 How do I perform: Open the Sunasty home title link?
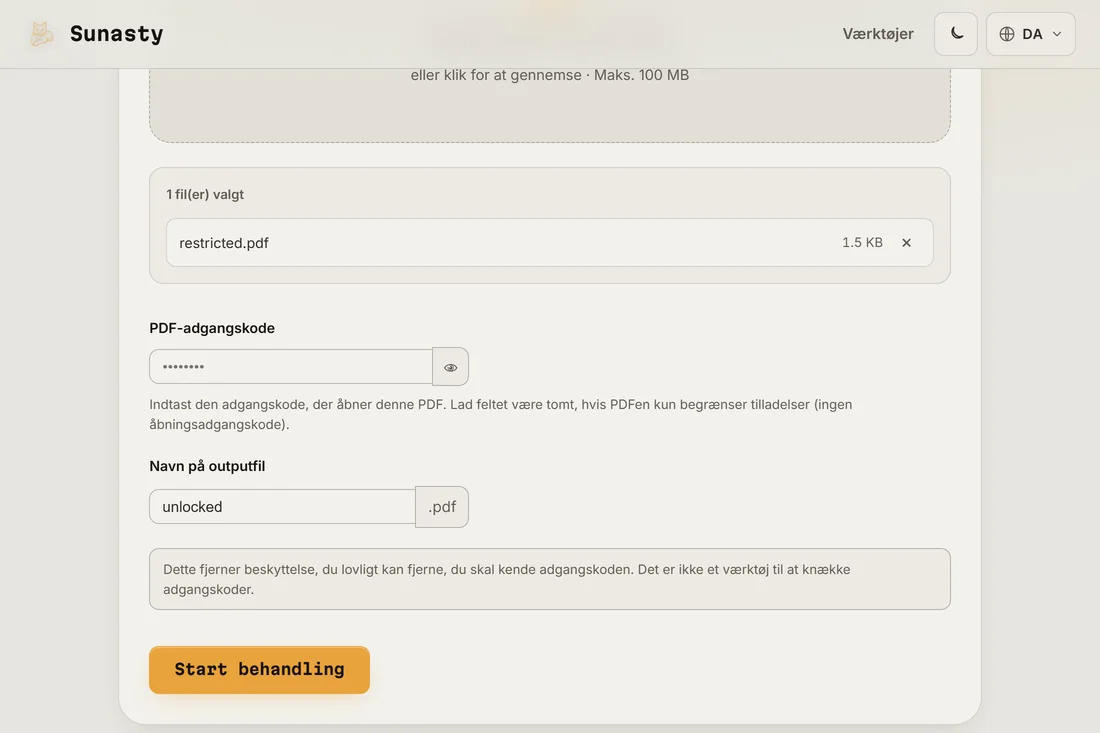(x=116, y=34)
